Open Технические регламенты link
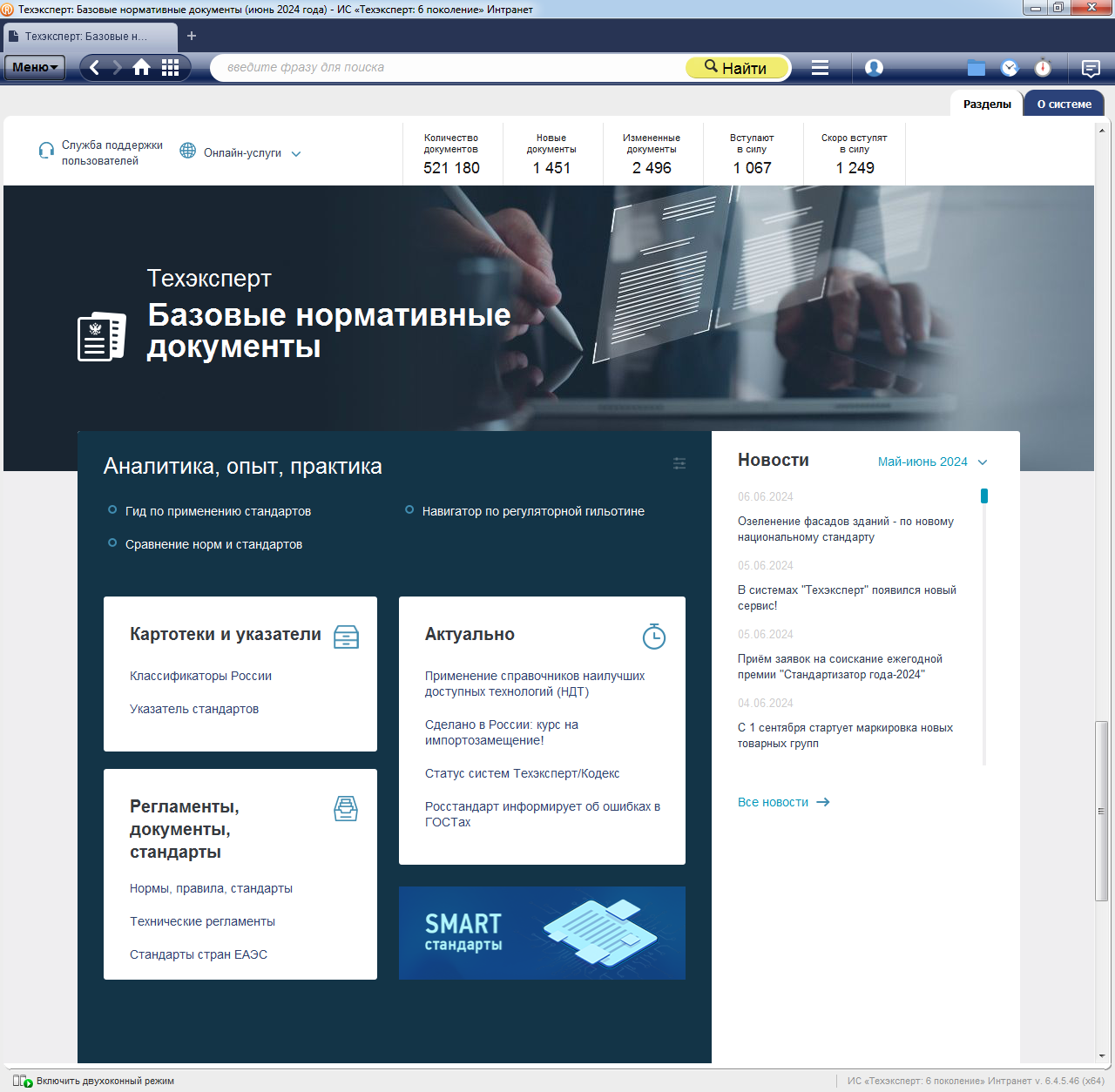The width and height of the screenshot is (1115, 1092). (x=202, y=921)
